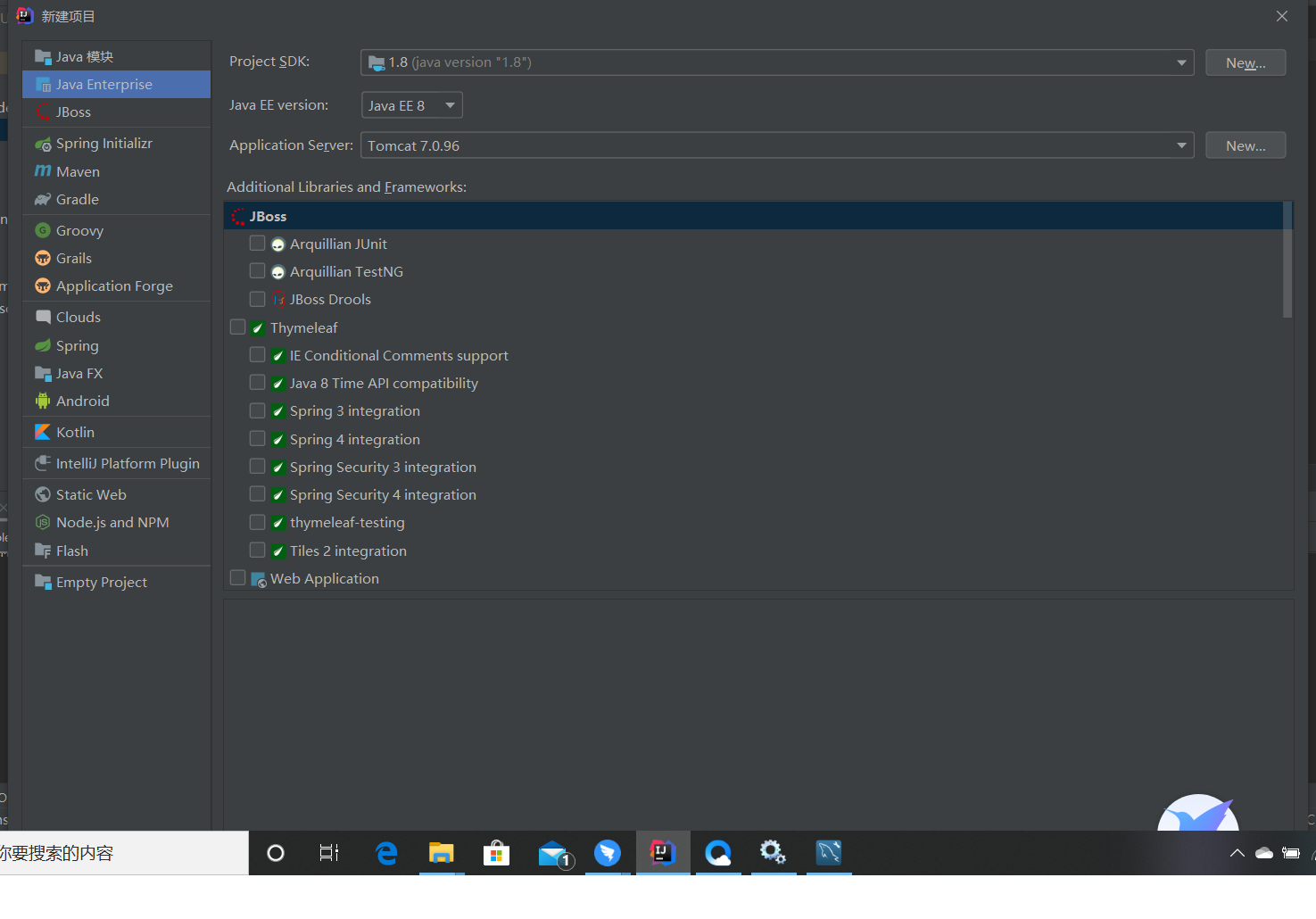Open Microsoft Edge from the taskbar
Viewport: 1316px width, 919px height.
coord(386,854)
